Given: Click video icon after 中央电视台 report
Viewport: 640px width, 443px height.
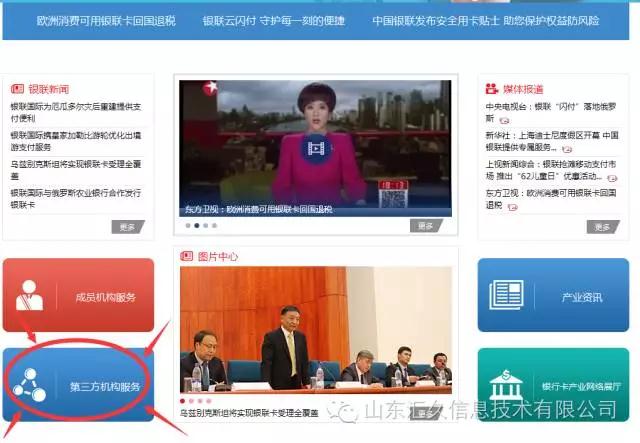Looking at the screenshot, I should pos(504,120).
